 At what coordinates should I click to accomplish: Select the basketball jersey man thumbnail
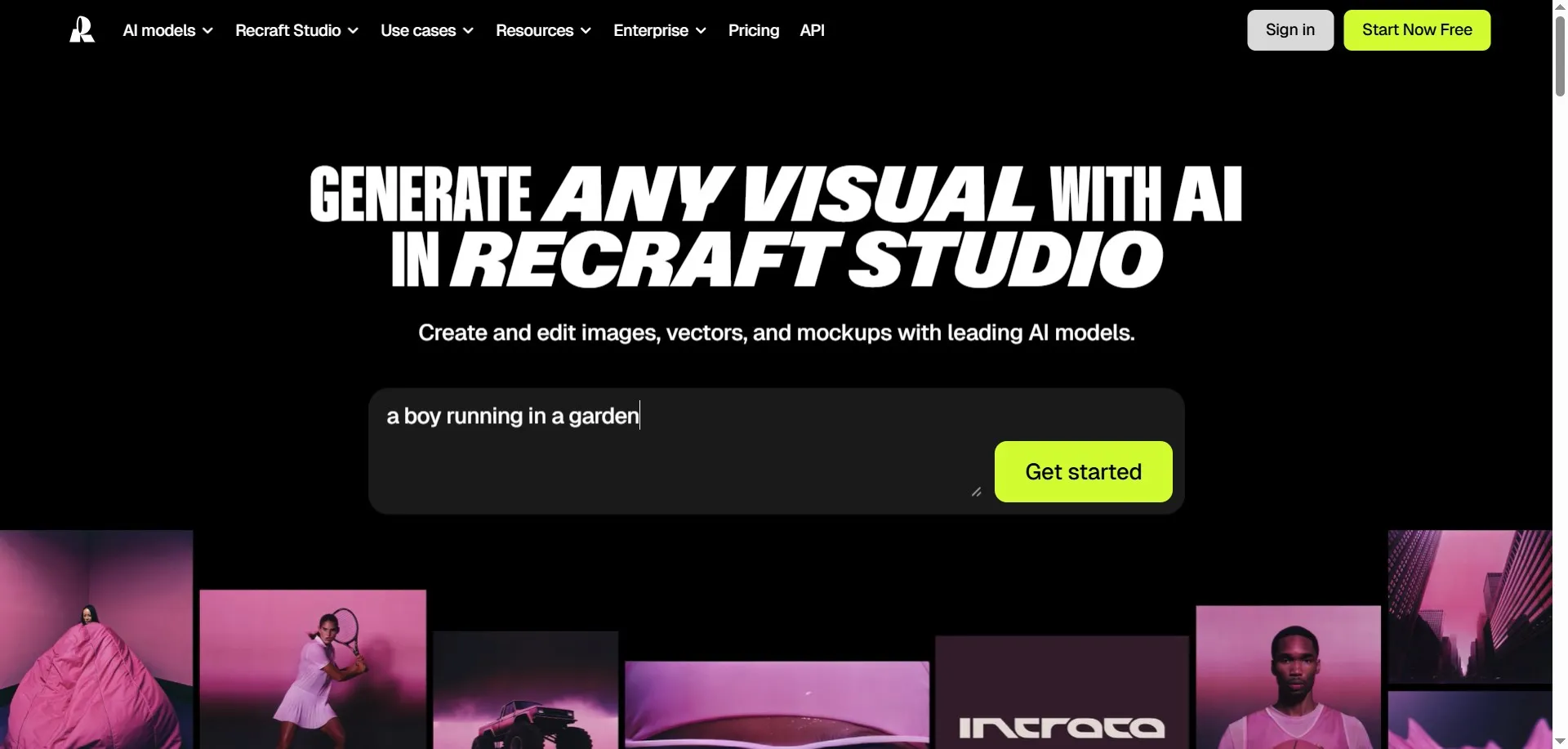point(1288,677)
